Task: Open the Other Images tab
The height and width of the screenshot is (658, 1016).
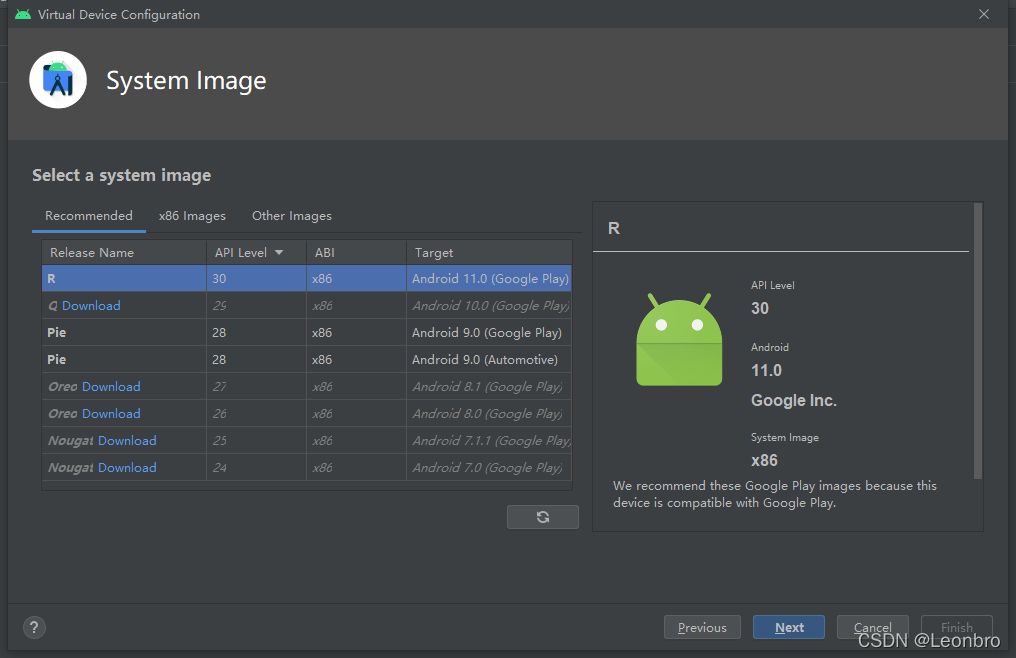Action: (292, 216)
